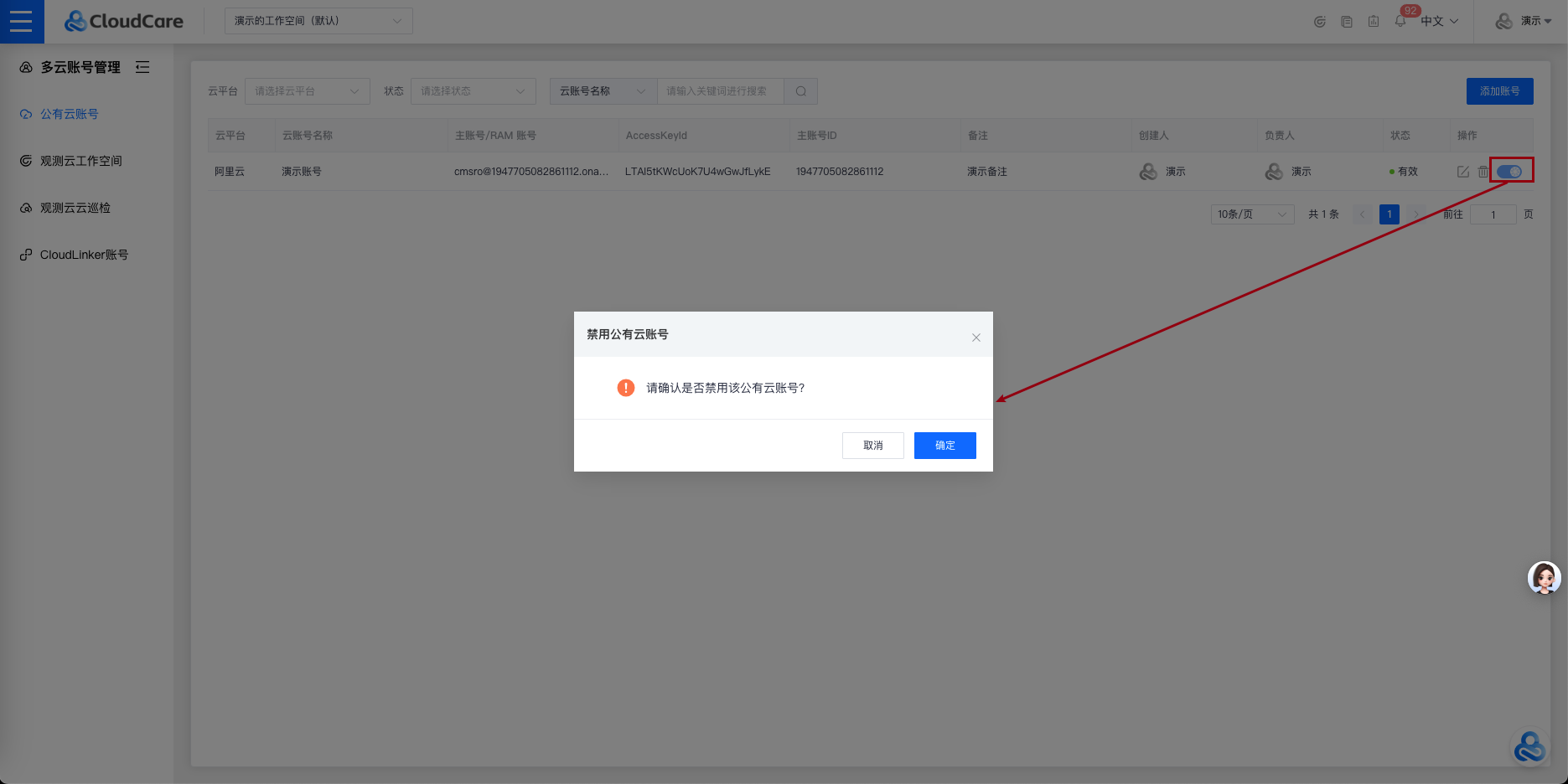Click the 添加账号 button
Viewport: 1568px width, 784px height.
[1499, 91]
